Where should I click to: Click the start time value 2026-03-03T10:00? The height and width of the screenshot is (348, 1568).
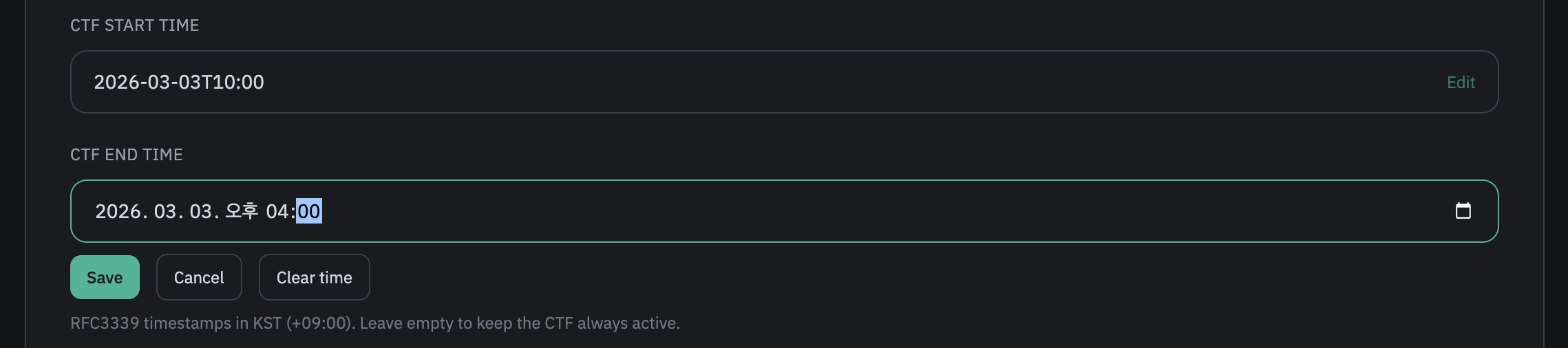179,83
